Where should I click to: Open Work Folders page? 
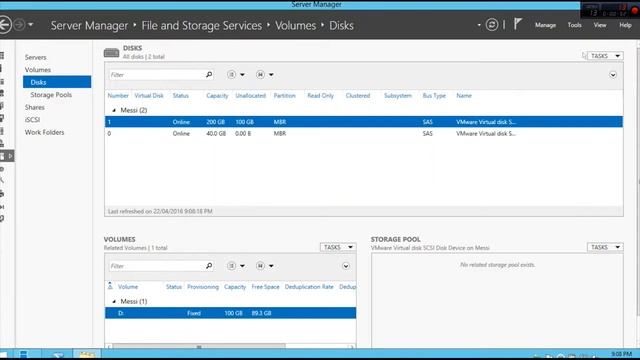44,132
